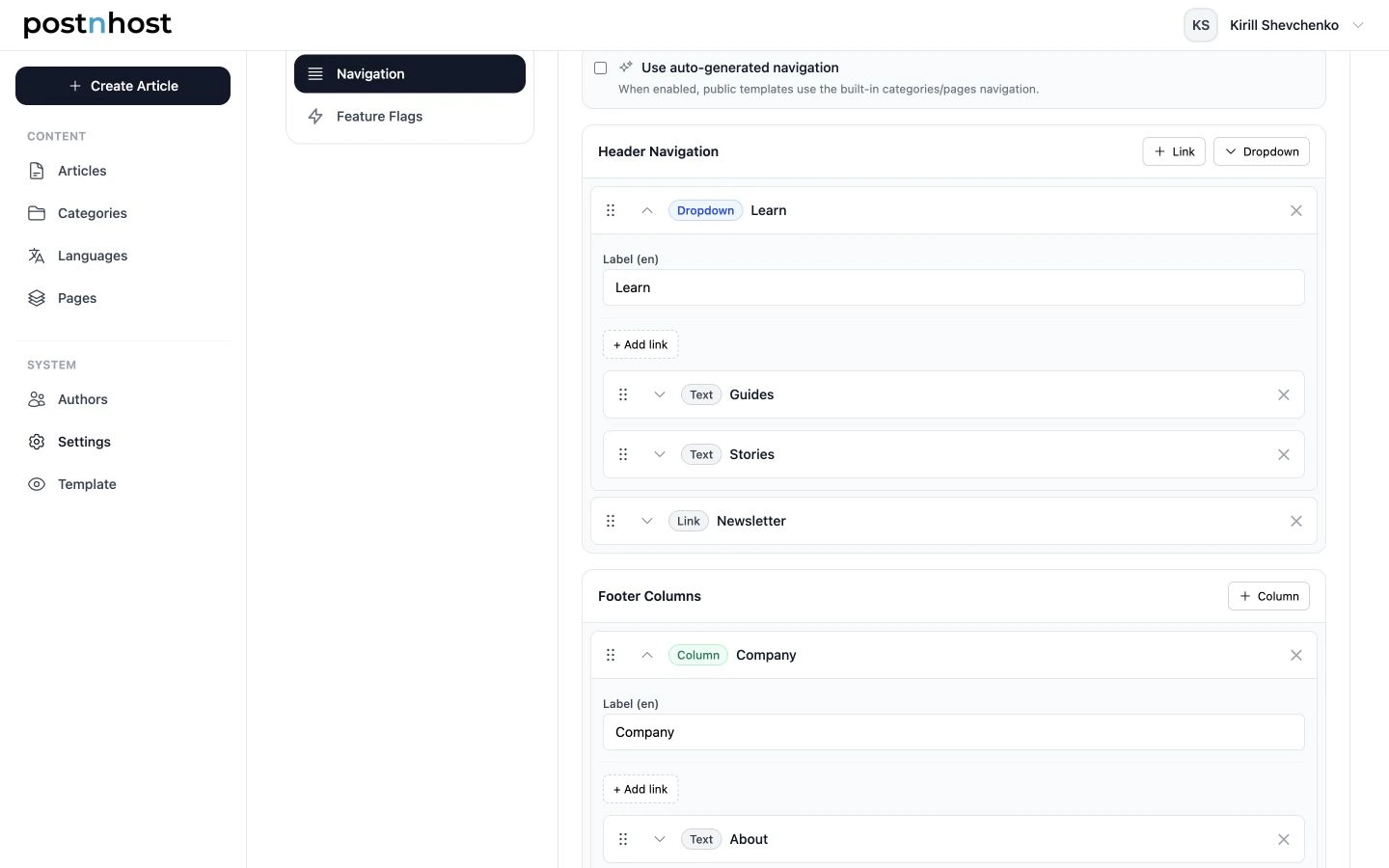The width and height of the screenshot is (1389, 868).
Task: Expand the About text item
Action: pos(660,839)
